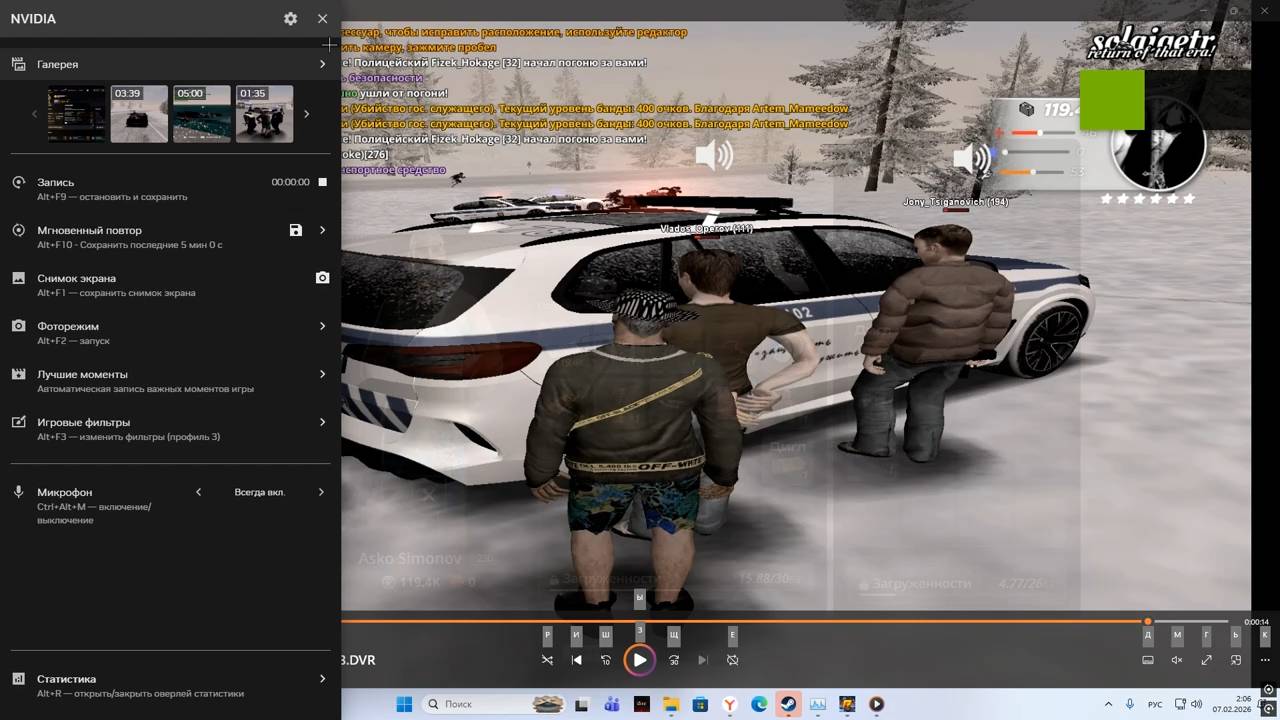The height and width of the screenshot is (720, 1280).
Task: Show hidden system tray icons
Action: point(1108,704)
